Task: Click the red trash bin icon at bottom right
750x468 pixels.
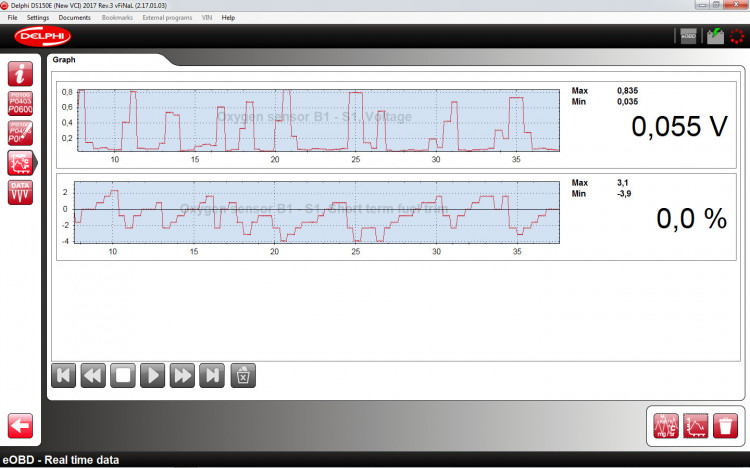Action: 727,423
